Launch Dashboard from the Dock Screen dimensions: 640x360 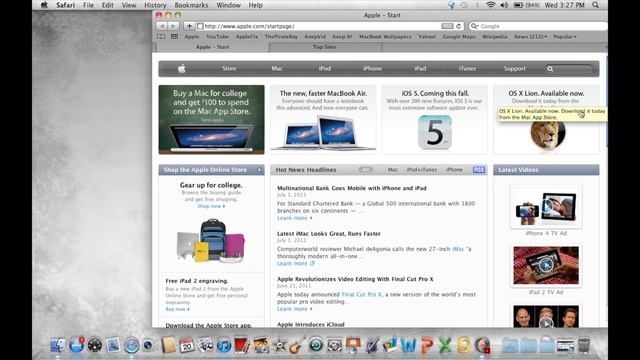click(95, 345)
